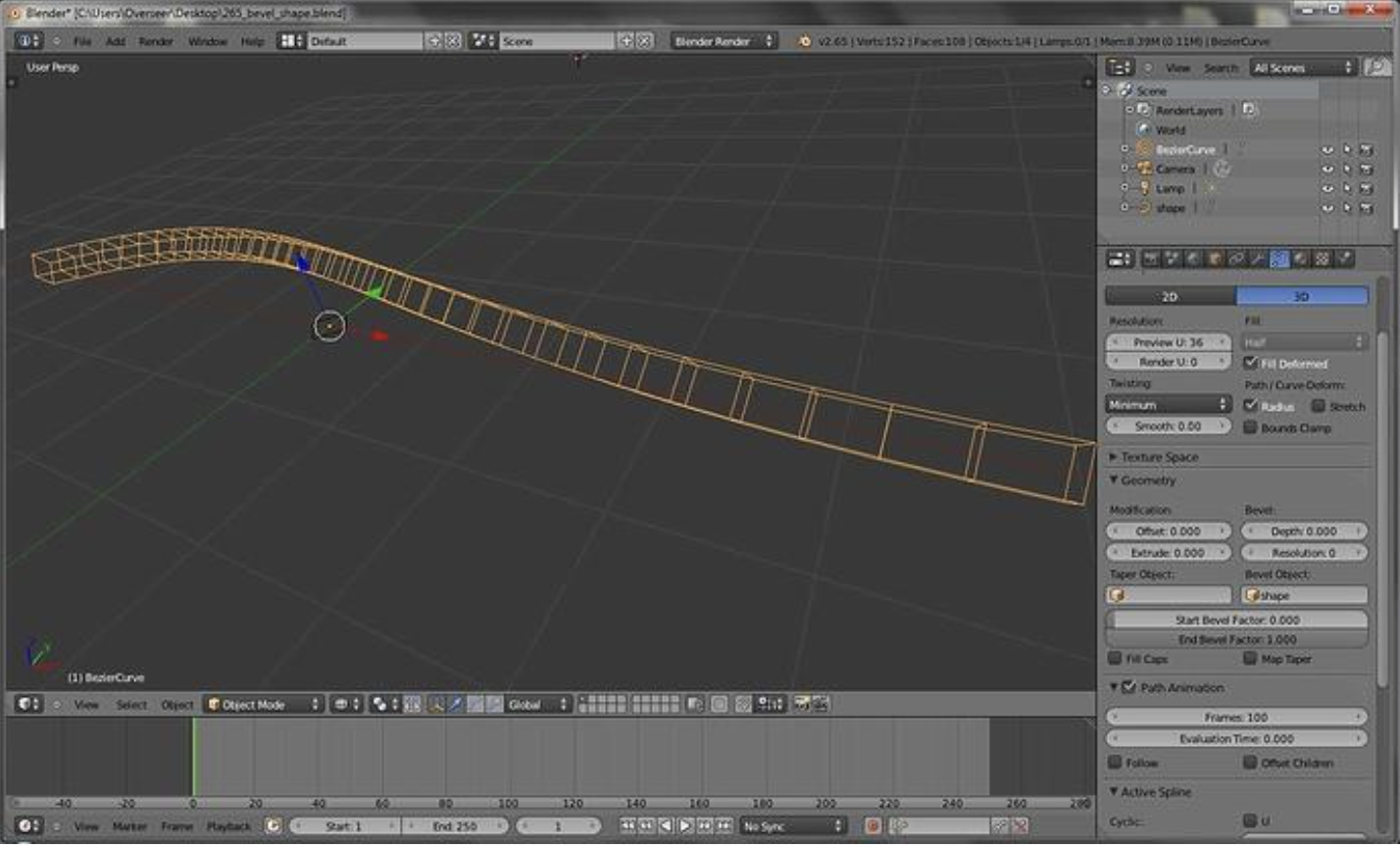Hide the Camera object using its eye icon
The width and height of the screenshot is (1400, 845).
coord(1328,170)
